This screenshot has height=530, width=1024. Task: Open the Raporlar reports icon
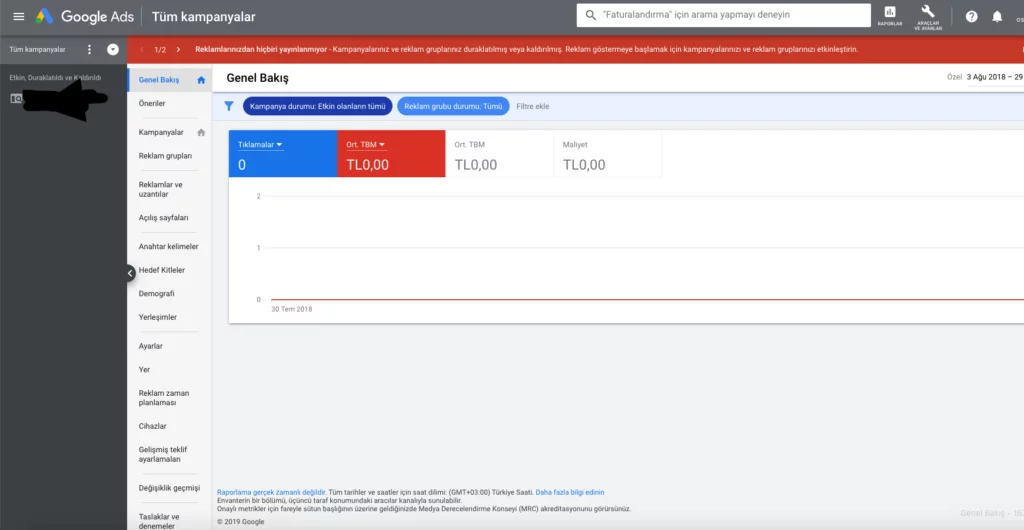coord(888,14)
